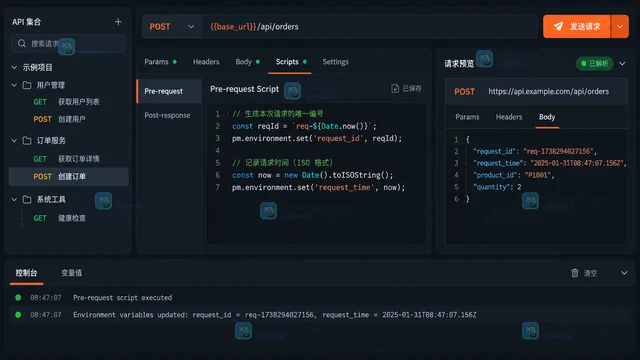Click the 已解析 status badge

pyautogui.click(x=595, y=63)
